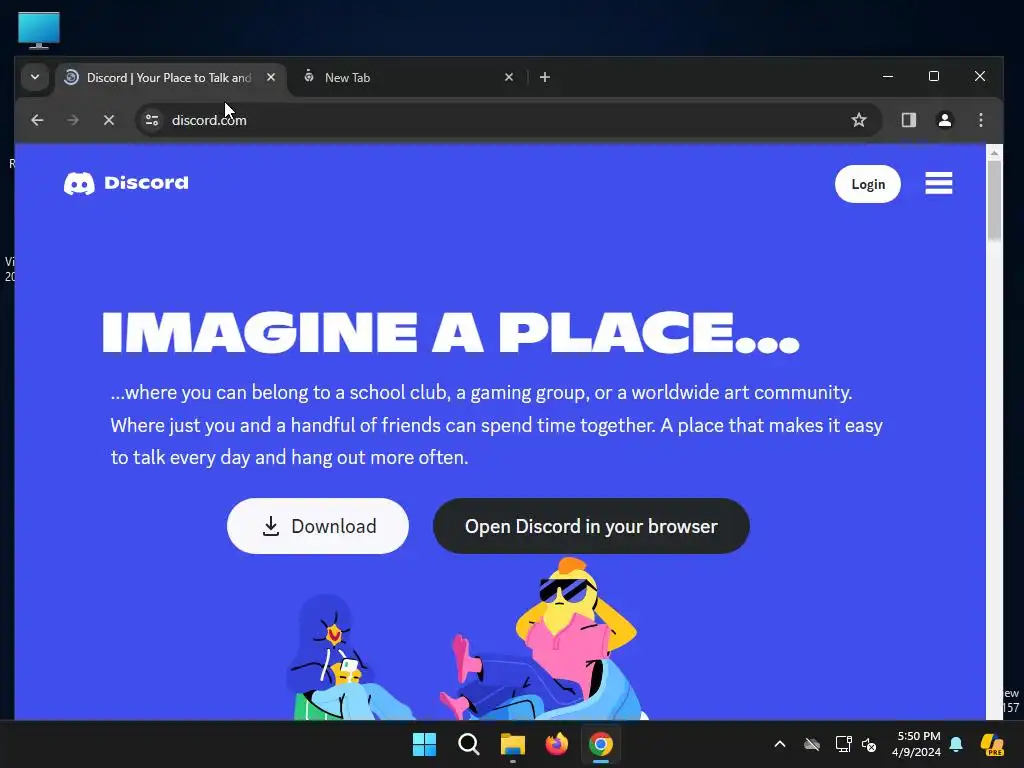Image resolution: width=1024 pixels, height=768 pixels.
Task: Open Discord hamburger navigation menu
Action: pos(939,184)
